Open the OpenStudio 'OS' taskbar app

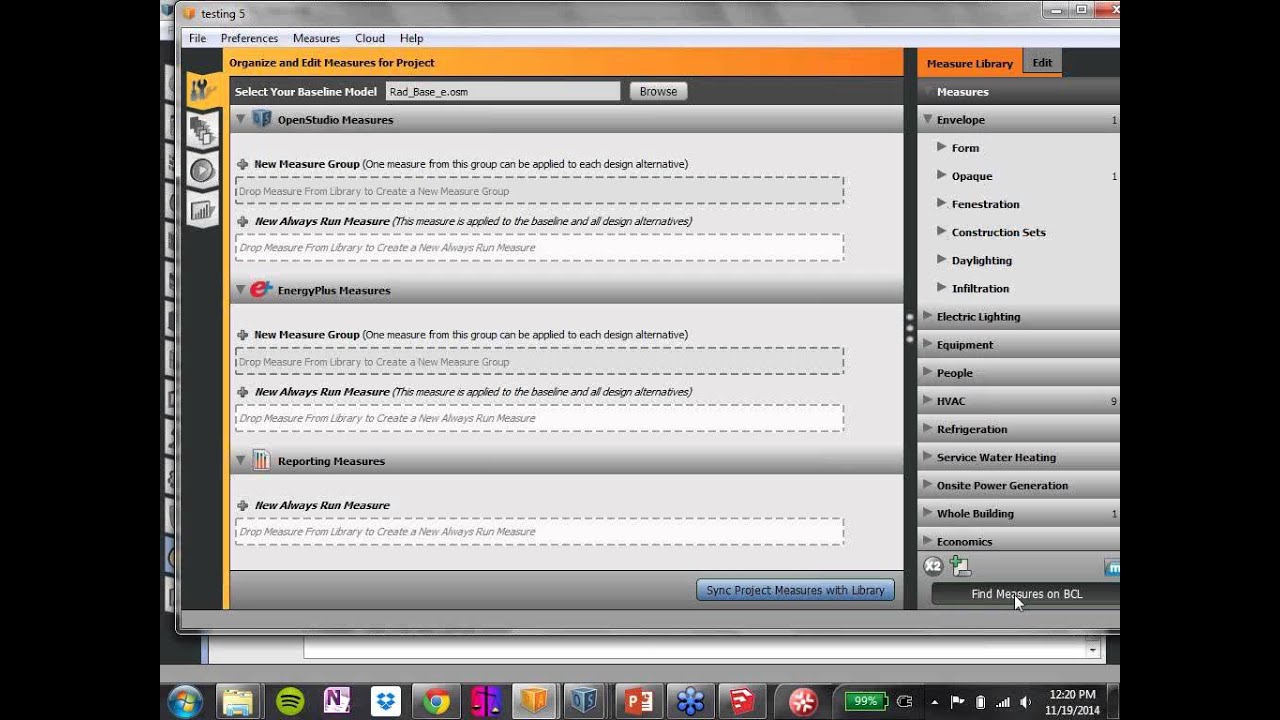[x=585, y=702]
